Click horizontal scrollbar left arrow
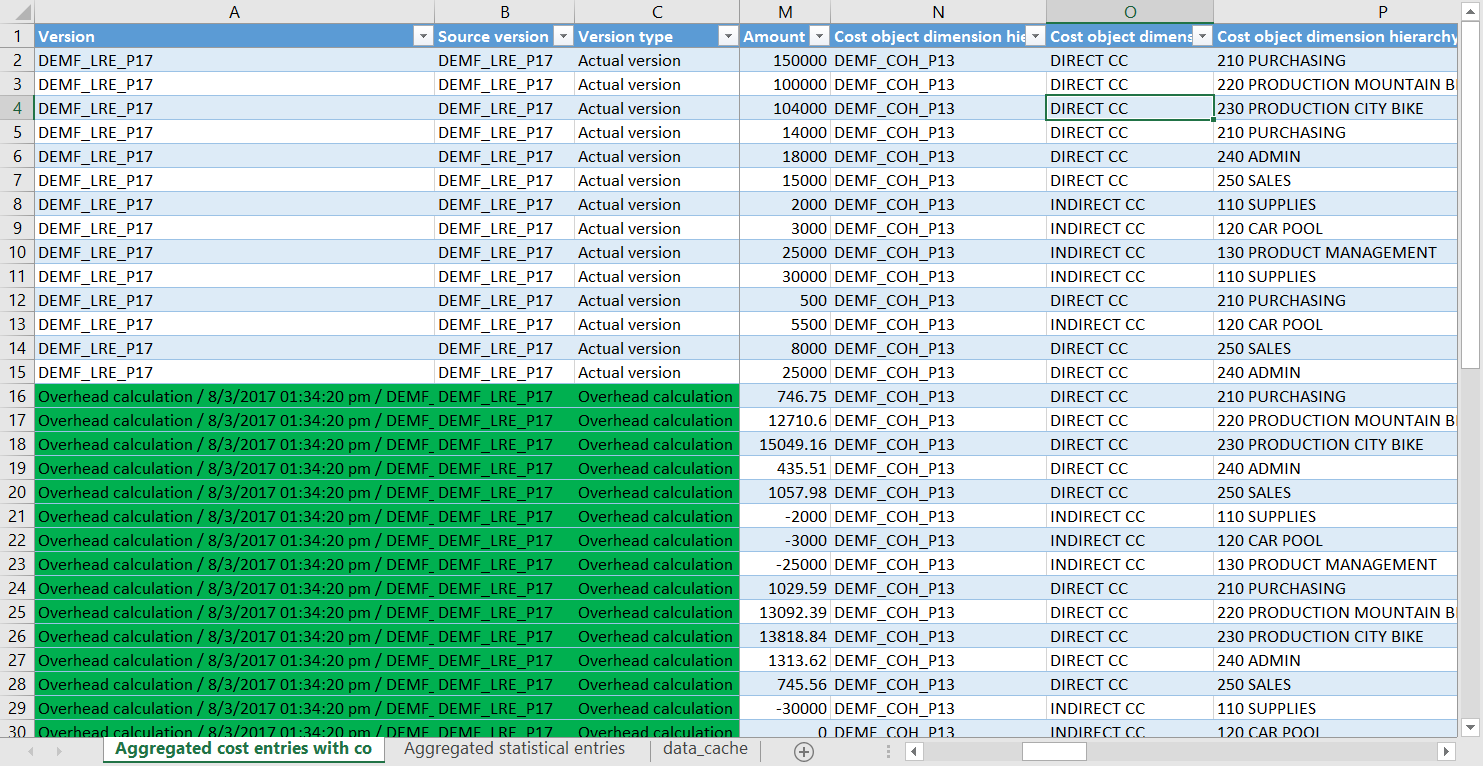The image size is (1483, 766). pos(914,751)
